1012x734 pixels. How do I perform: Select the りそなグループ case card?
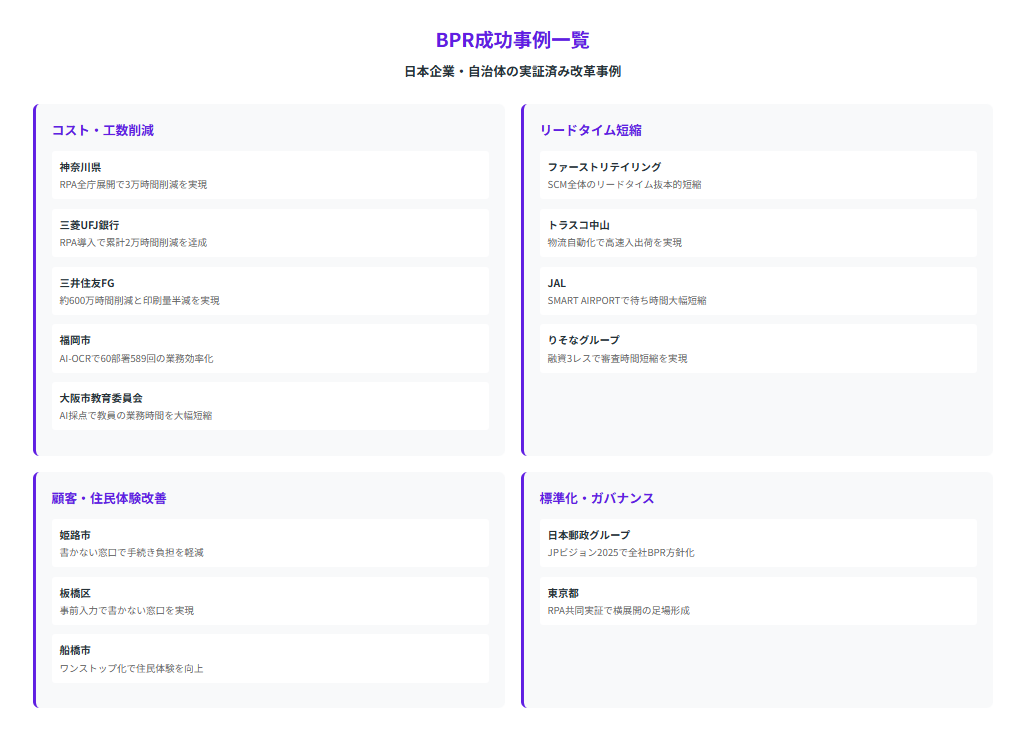point(758,348)
